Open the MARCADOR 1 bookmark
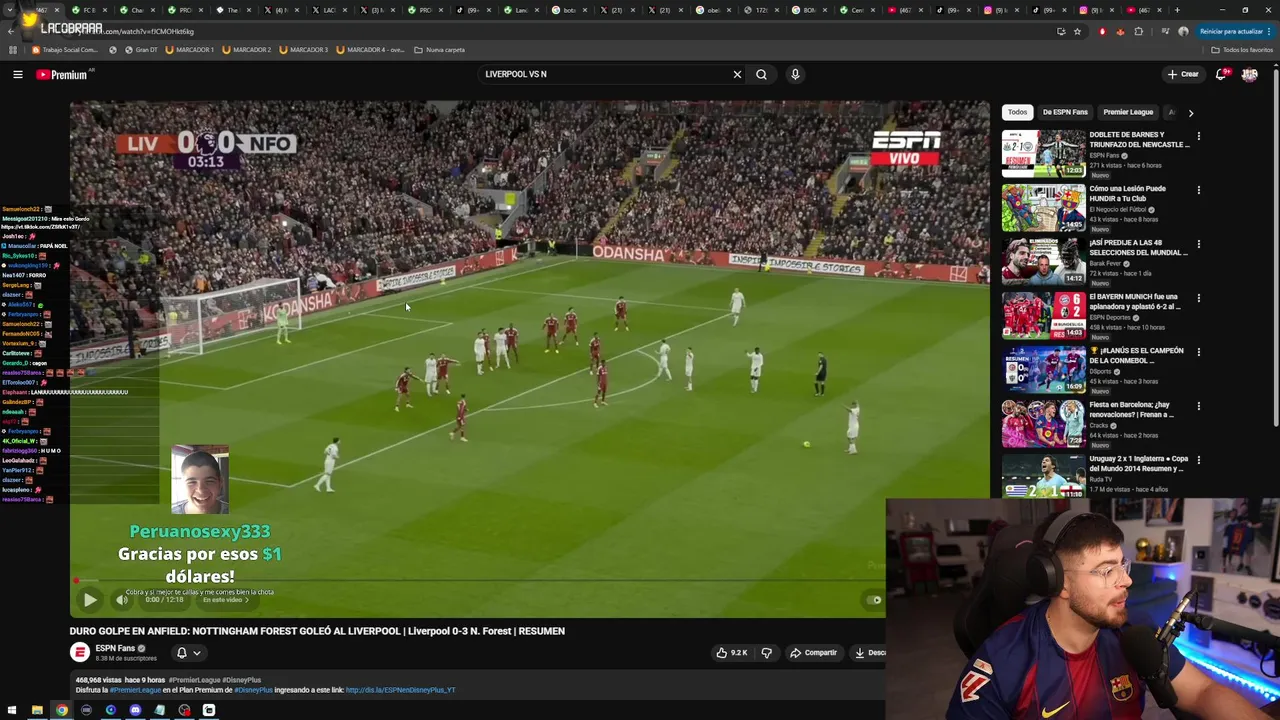This screenshot has height=720, width=1280. [189, 50]
